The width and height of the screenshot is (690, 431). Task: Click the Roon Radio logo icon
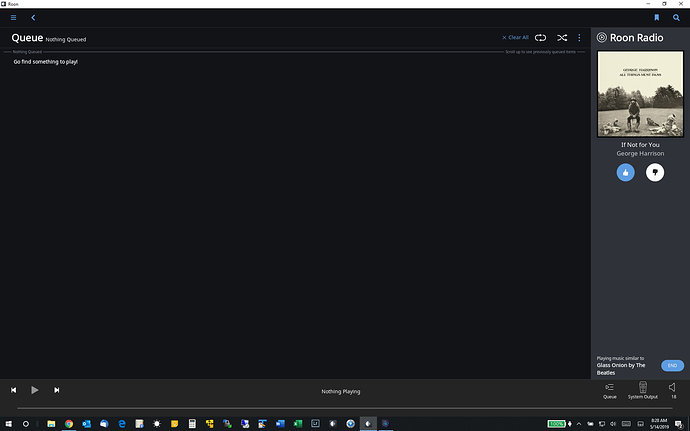coord(602,37)
